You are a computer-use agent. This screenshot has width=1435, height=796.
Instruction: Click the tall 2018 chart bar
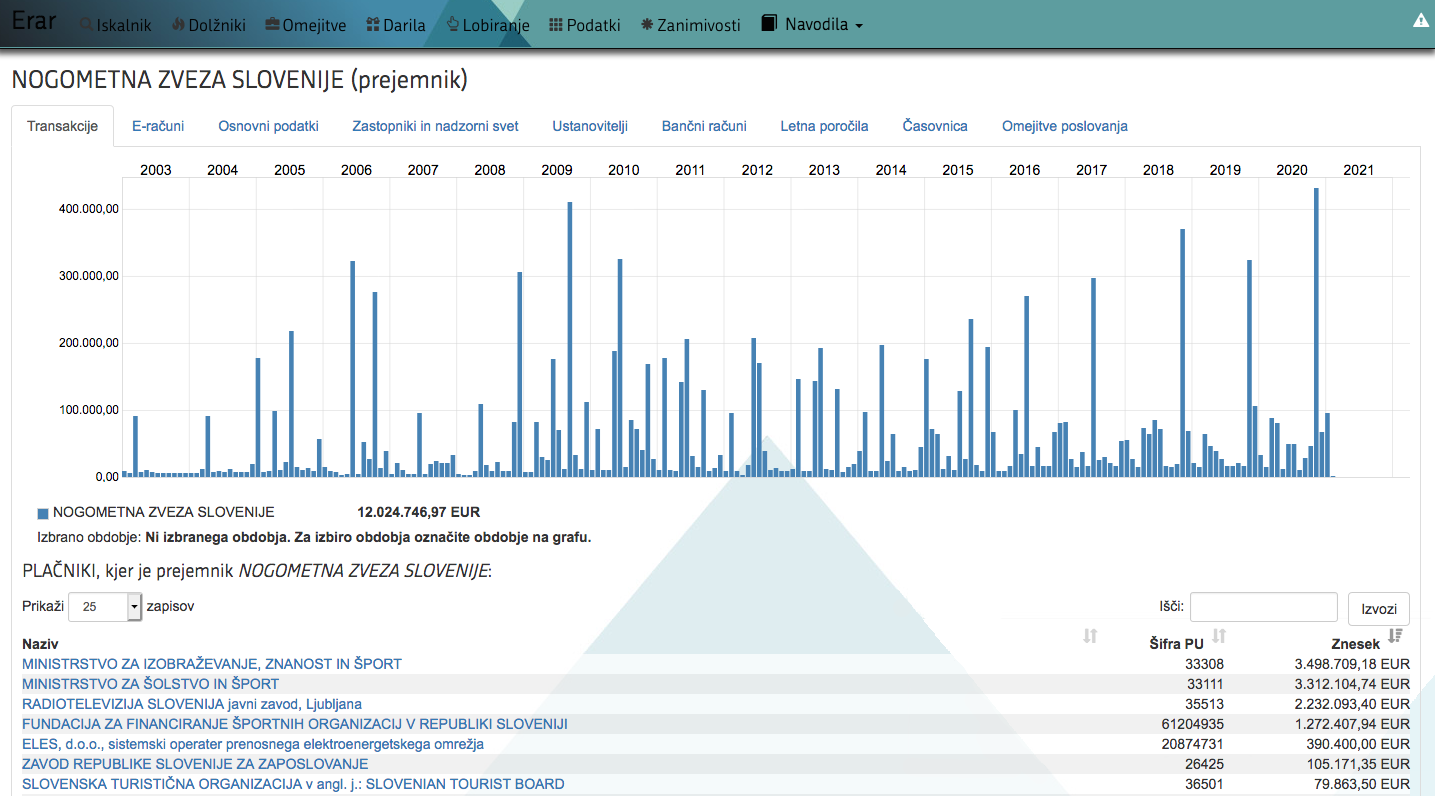pos(1182,353)
